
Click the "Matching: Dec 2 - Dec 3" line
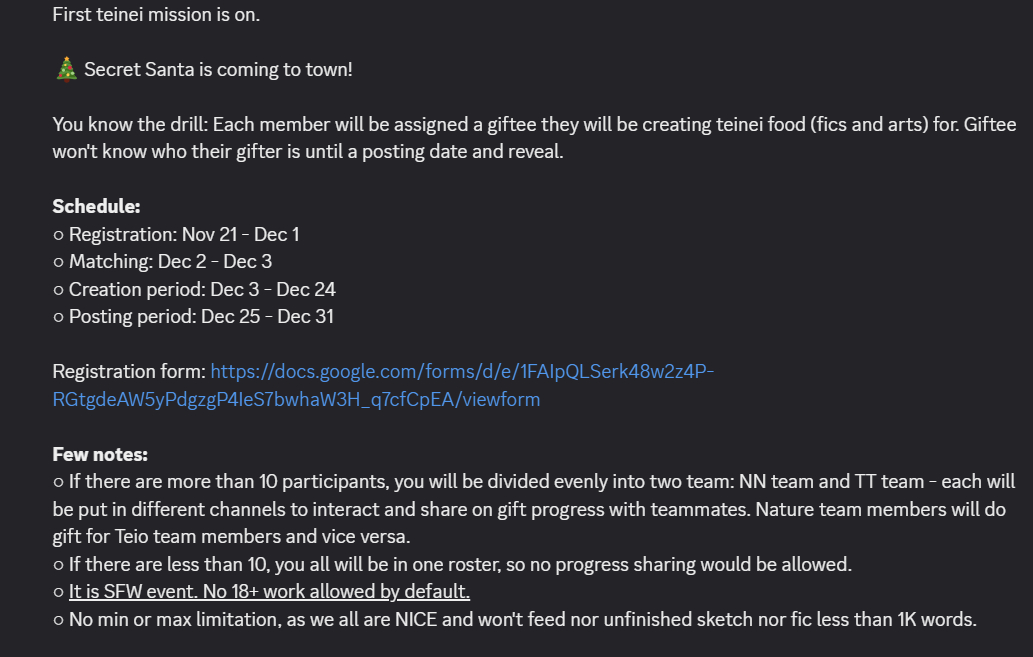[x=170, y=262]
